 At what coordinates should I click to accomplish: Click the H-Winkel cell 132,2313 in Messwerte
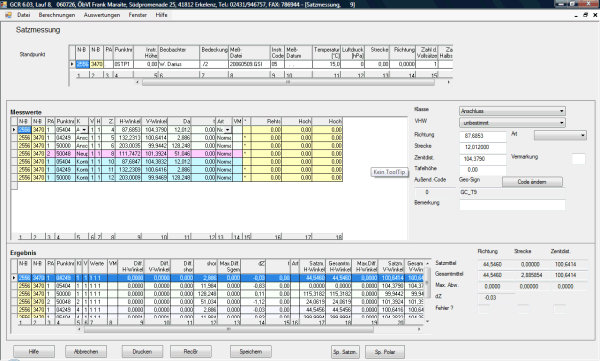(129, 137)
